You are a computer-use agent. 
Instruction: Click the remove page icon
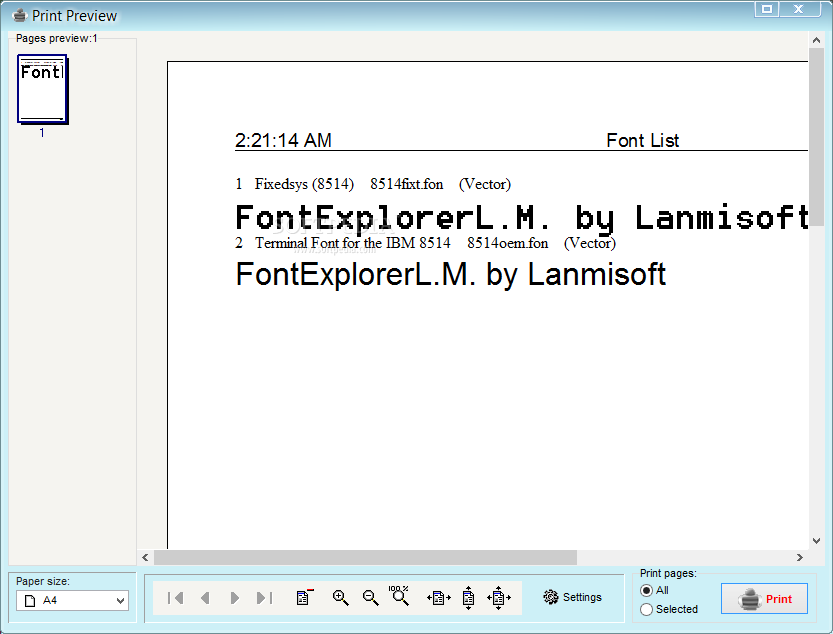[x=304, y=597]
